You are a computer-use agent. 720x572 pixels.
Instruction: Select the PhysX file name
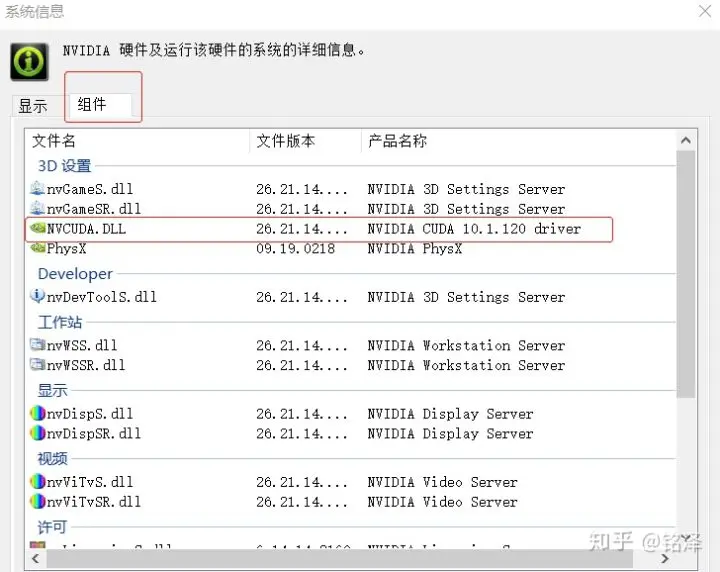click(x=66, y=248)
